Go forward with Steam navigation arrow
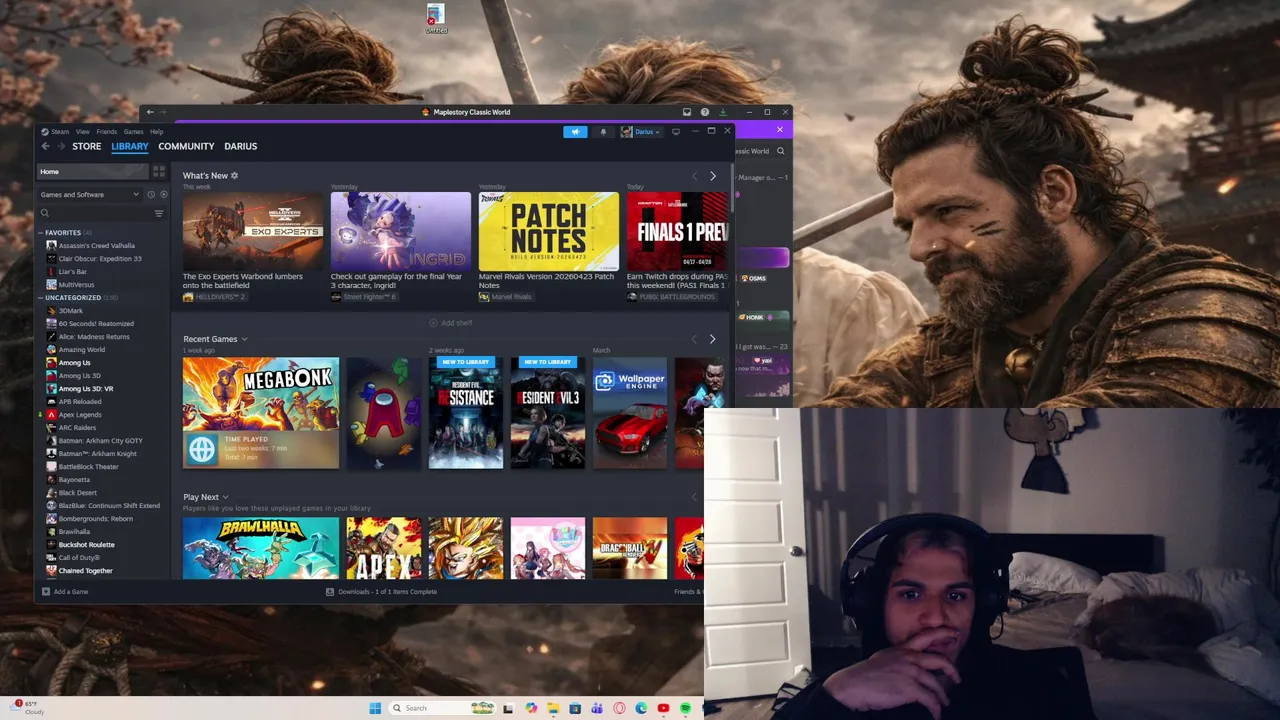 [61, 146]
